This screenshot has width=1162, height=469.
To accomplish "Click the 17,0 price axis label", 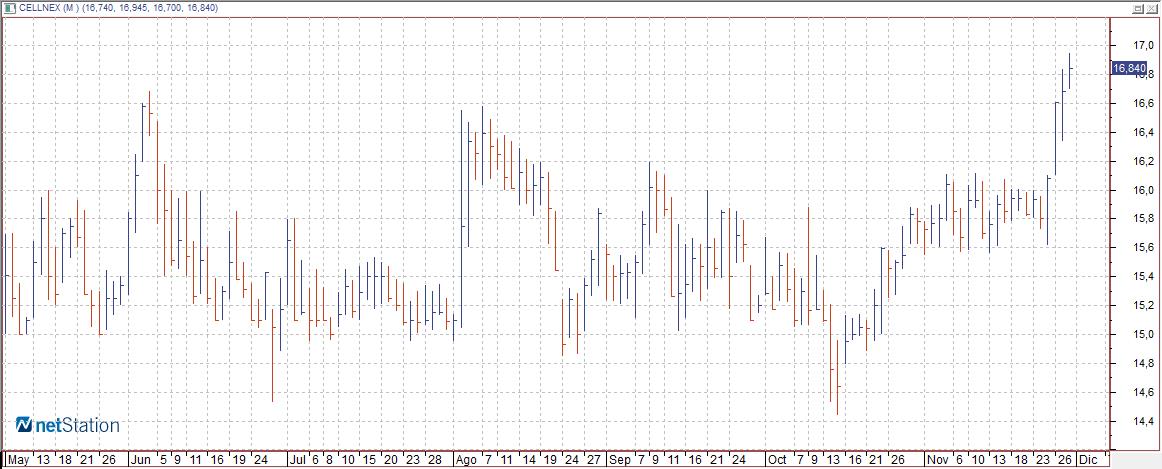I will 1143,46.
